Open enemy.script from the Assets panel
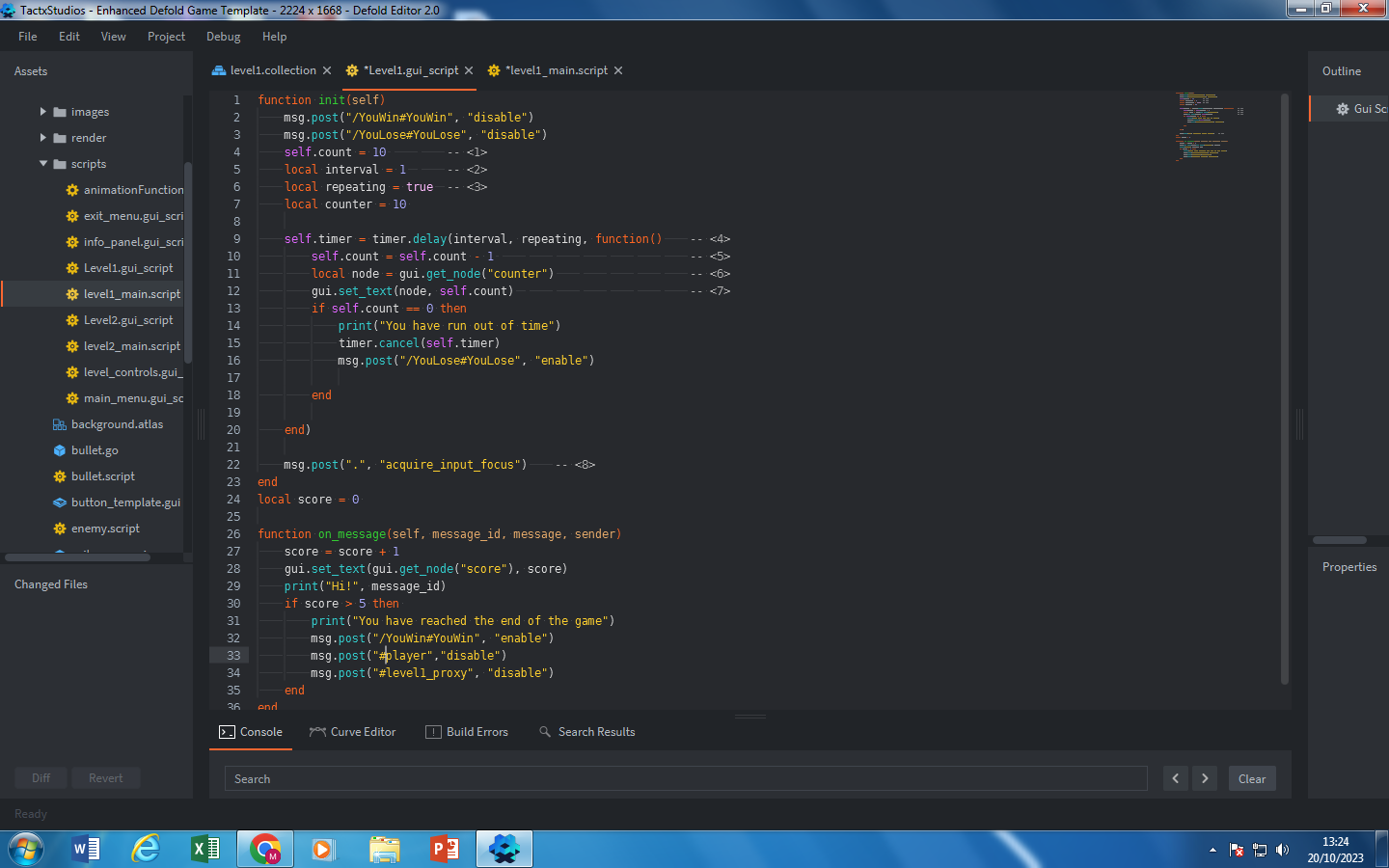This screenshot has height=868, width=1389. (x=104, y=529)
